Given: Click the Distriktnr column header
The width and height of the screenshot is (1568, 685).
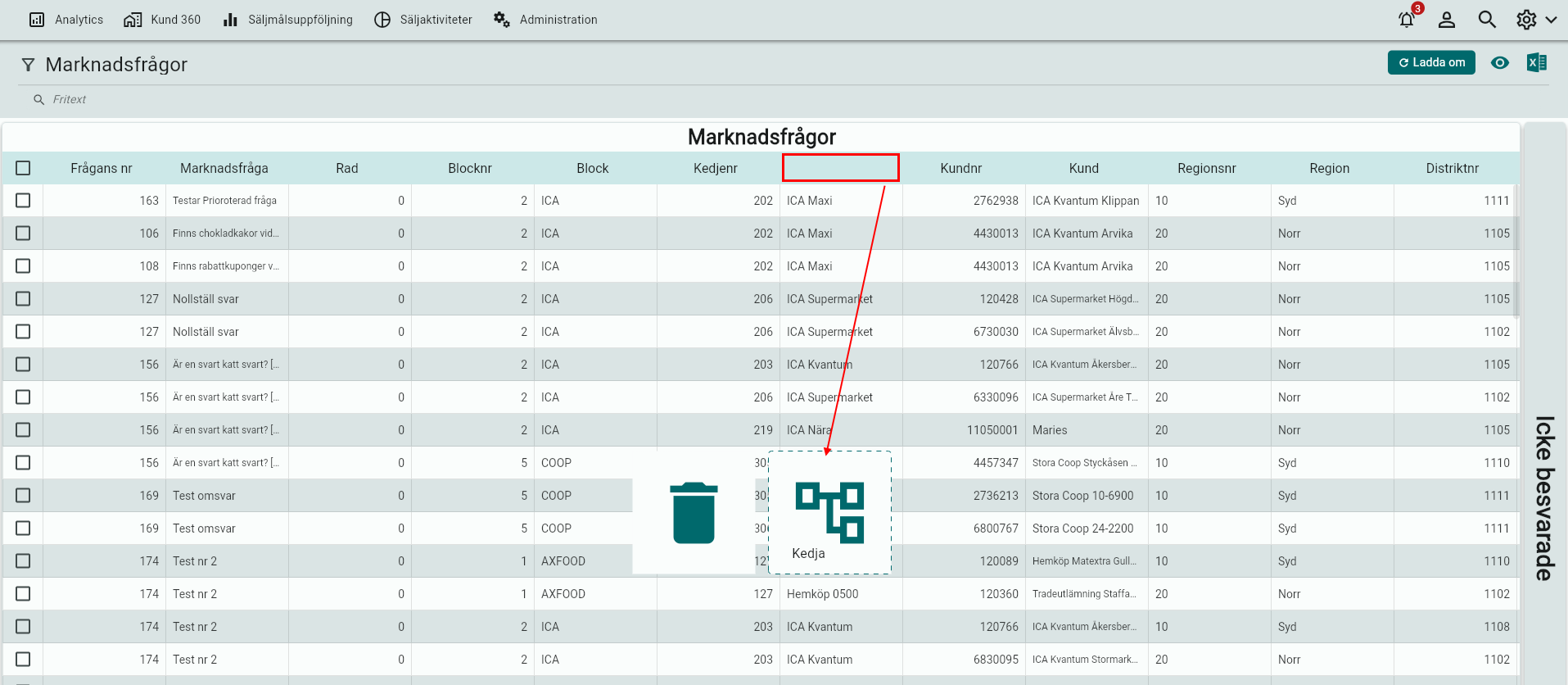Looking at the screenshot, I should click(x=1453, y=168).
